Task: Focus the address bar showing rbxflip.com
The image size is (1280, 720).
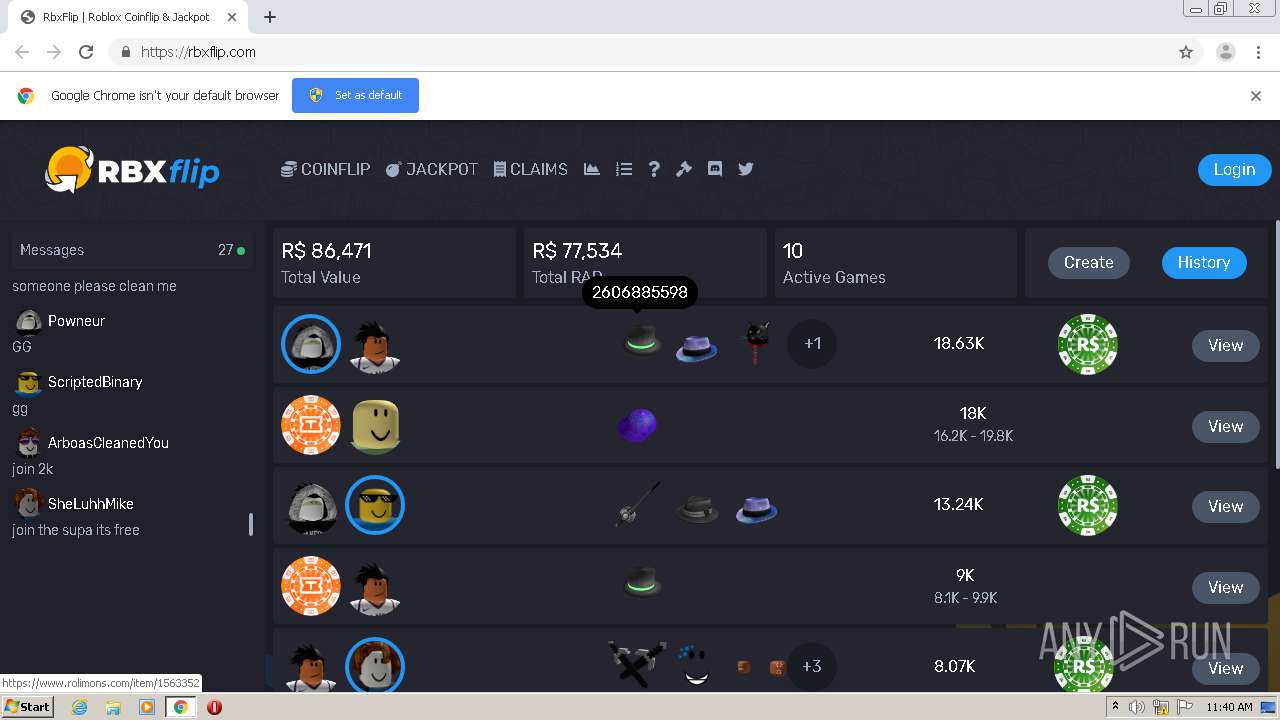Action: coord(640,52)
